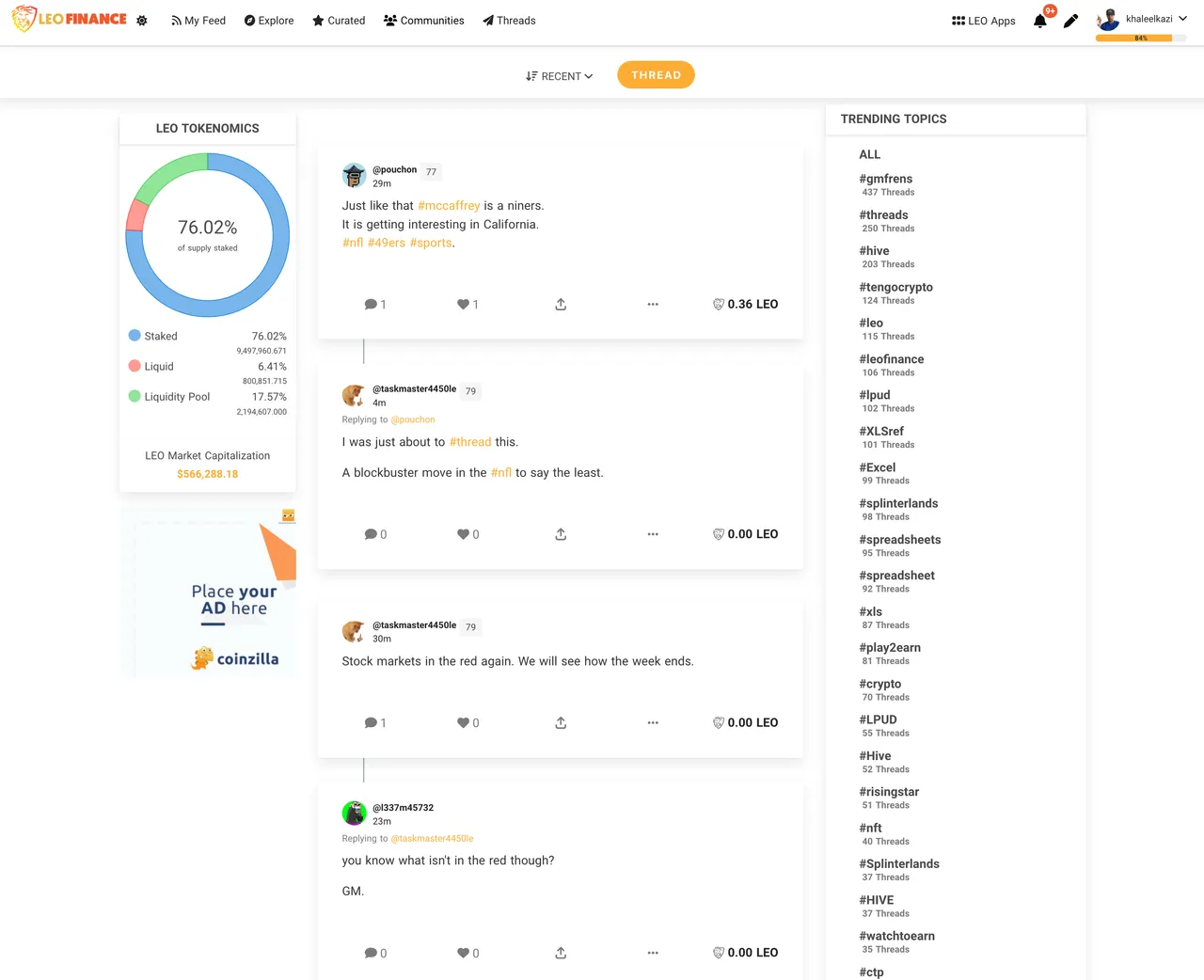Click the khaleelkazi profile avatar
The image size is (1204, 980).
click(x=1109, y=19)
